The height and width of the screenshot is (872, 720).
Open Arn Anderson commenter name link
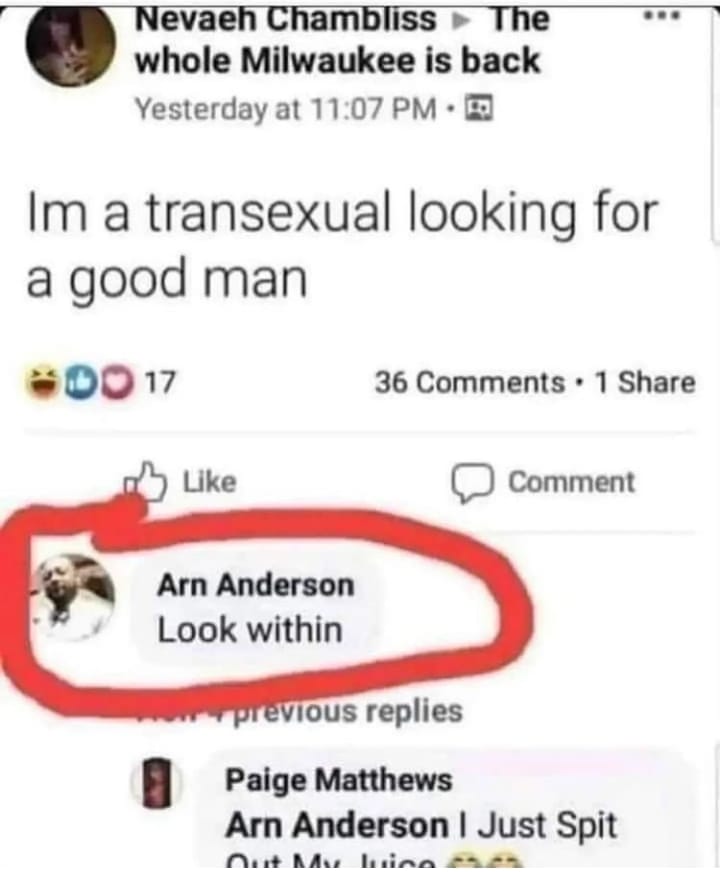pyautogui.click(x=255, y=585)
